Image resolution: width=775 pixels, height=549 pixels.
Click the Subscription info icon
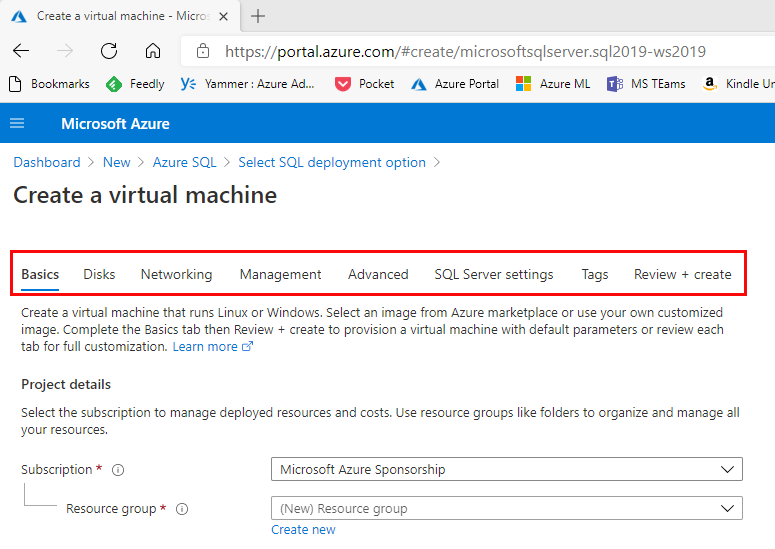(118, 470)
